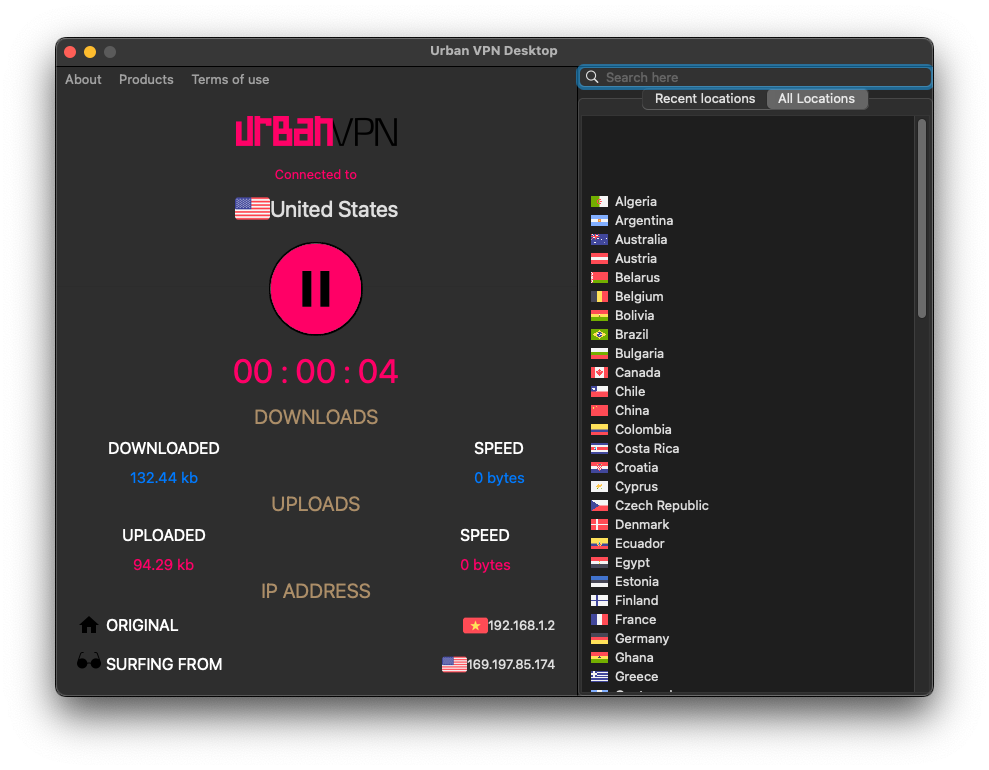Click the Canada flag icon

(x=599, y=373)
